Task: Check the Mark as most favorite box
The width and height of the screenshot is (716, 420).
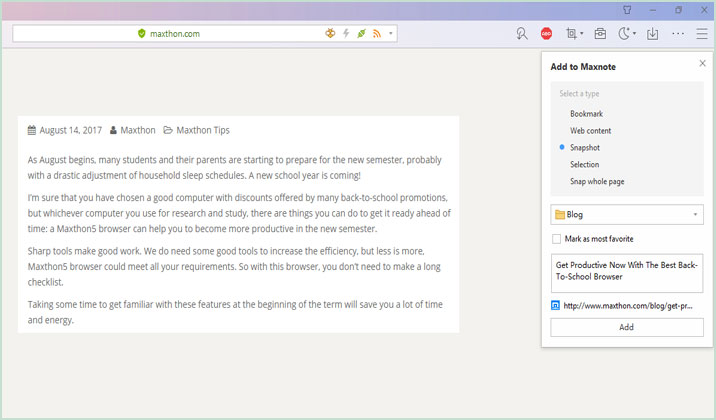Action: [556, 239]
